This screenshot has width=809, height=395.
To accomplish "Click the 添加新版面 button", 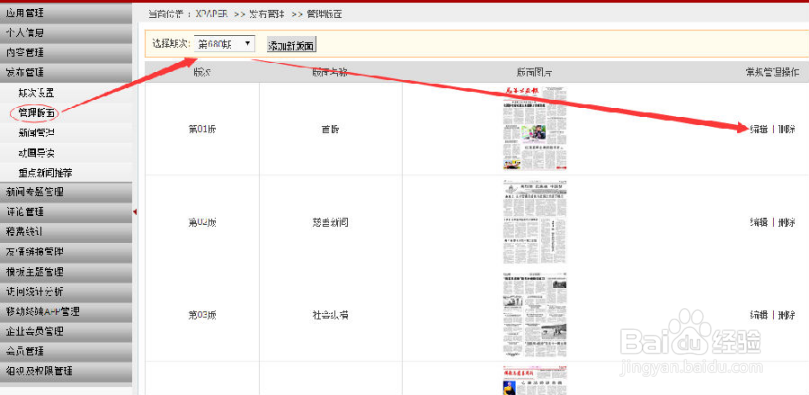I will (292, 45).
